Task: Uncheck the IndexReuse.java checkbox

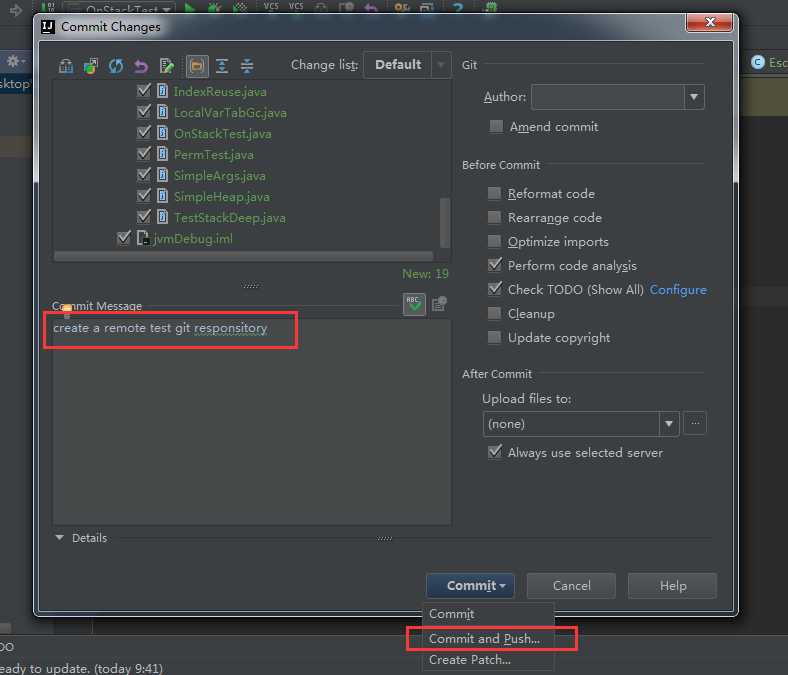Action: pyautogui.click(x=144, y=90)
